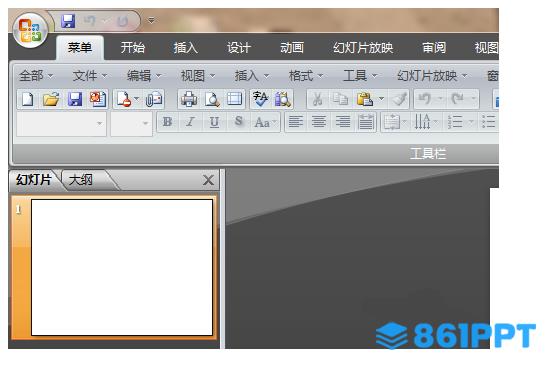This screenshot has height=370, width=546.
Task: Select the format painter brush
Action: point(400,99)
